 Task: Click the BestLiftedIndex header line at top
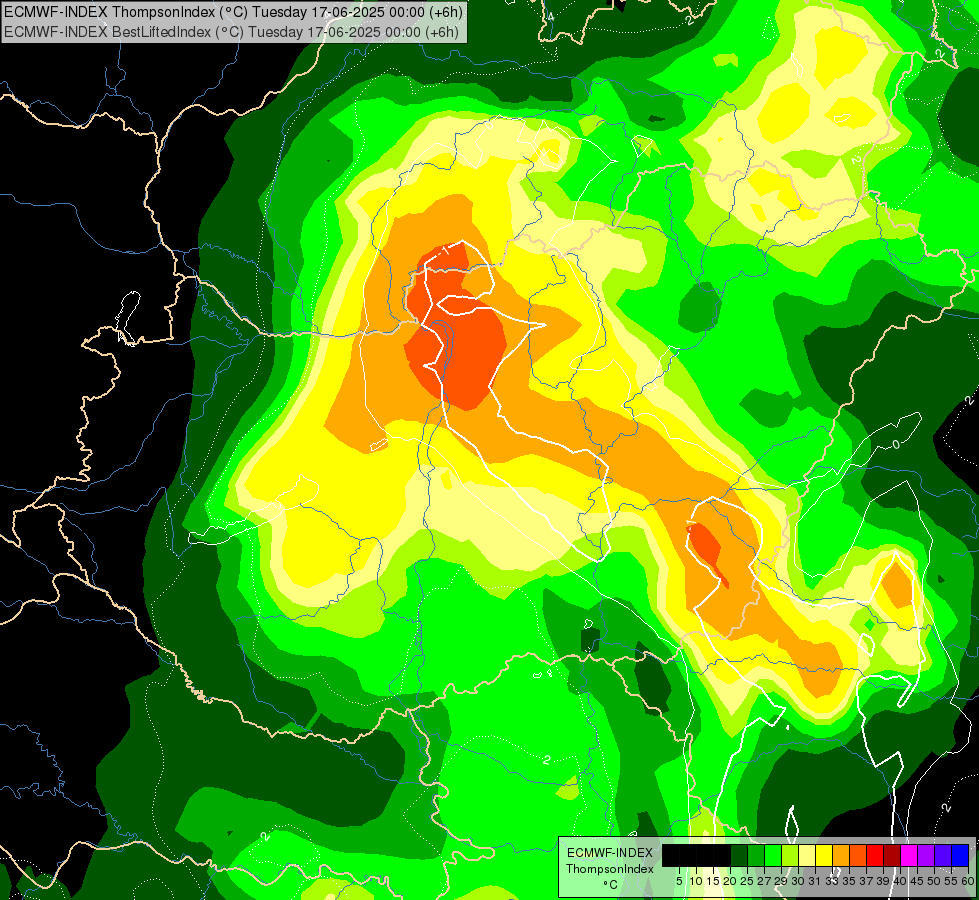click(x=232, y=32)
